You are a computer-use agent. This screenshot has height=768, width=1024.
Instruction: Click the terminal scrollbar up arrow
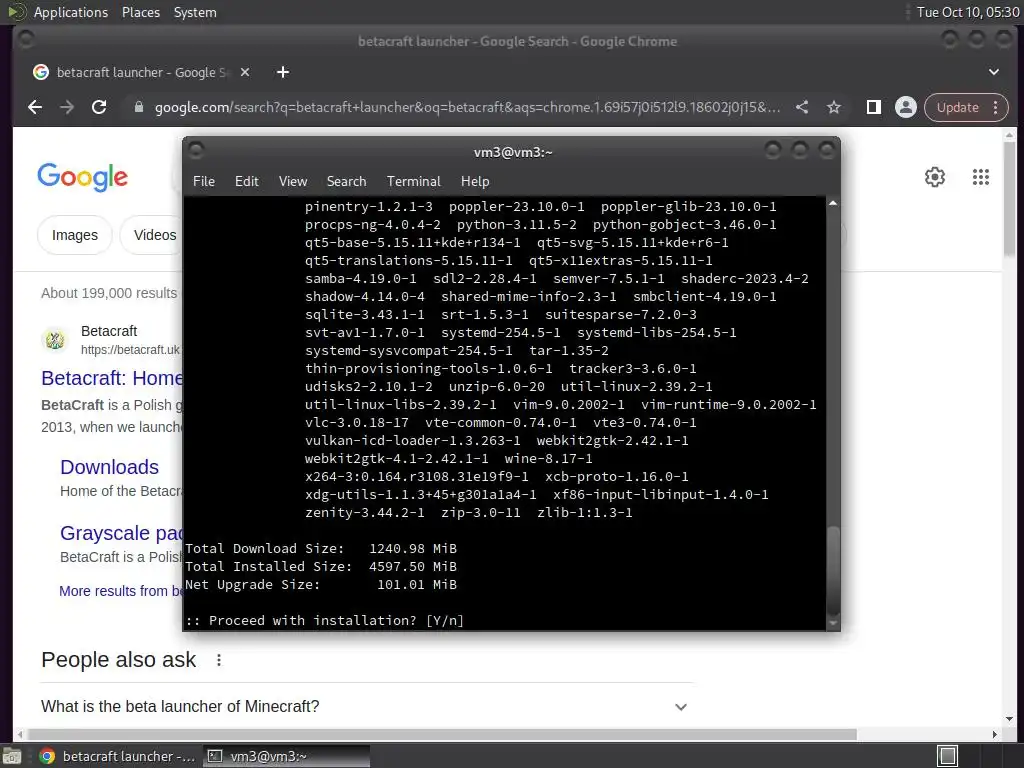[833, 204]
